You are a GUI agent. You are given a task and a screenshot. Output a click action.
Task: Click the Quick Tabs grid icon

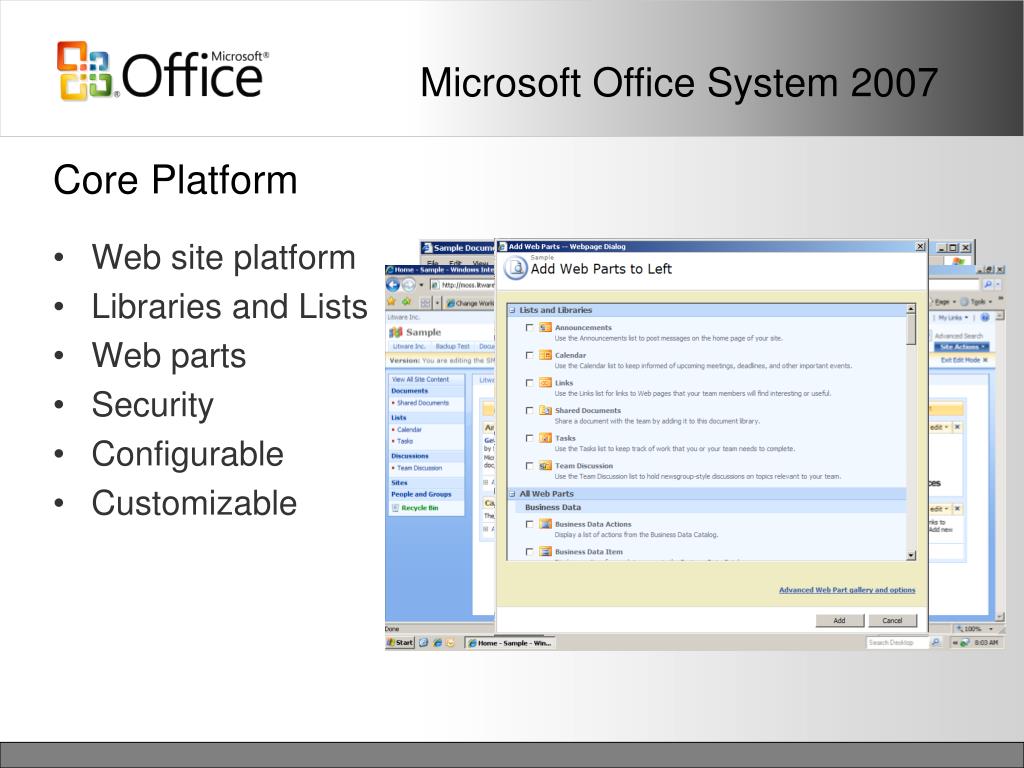pyautogui.click(x=426, y=302)
